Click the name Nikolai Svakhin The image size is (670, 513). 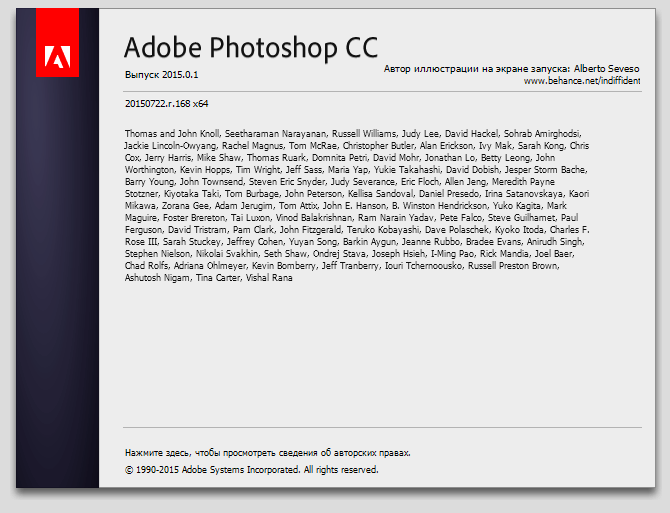[x=227, y=254]
